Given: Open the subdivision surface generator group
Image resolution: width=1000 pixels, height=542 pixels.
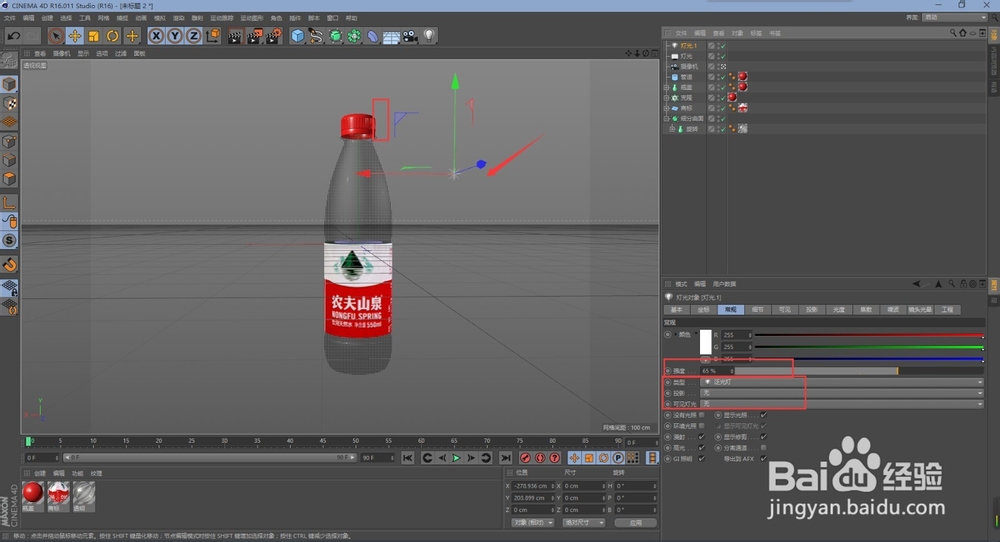Looking at the screenshot, I should (x=335, y=36).
